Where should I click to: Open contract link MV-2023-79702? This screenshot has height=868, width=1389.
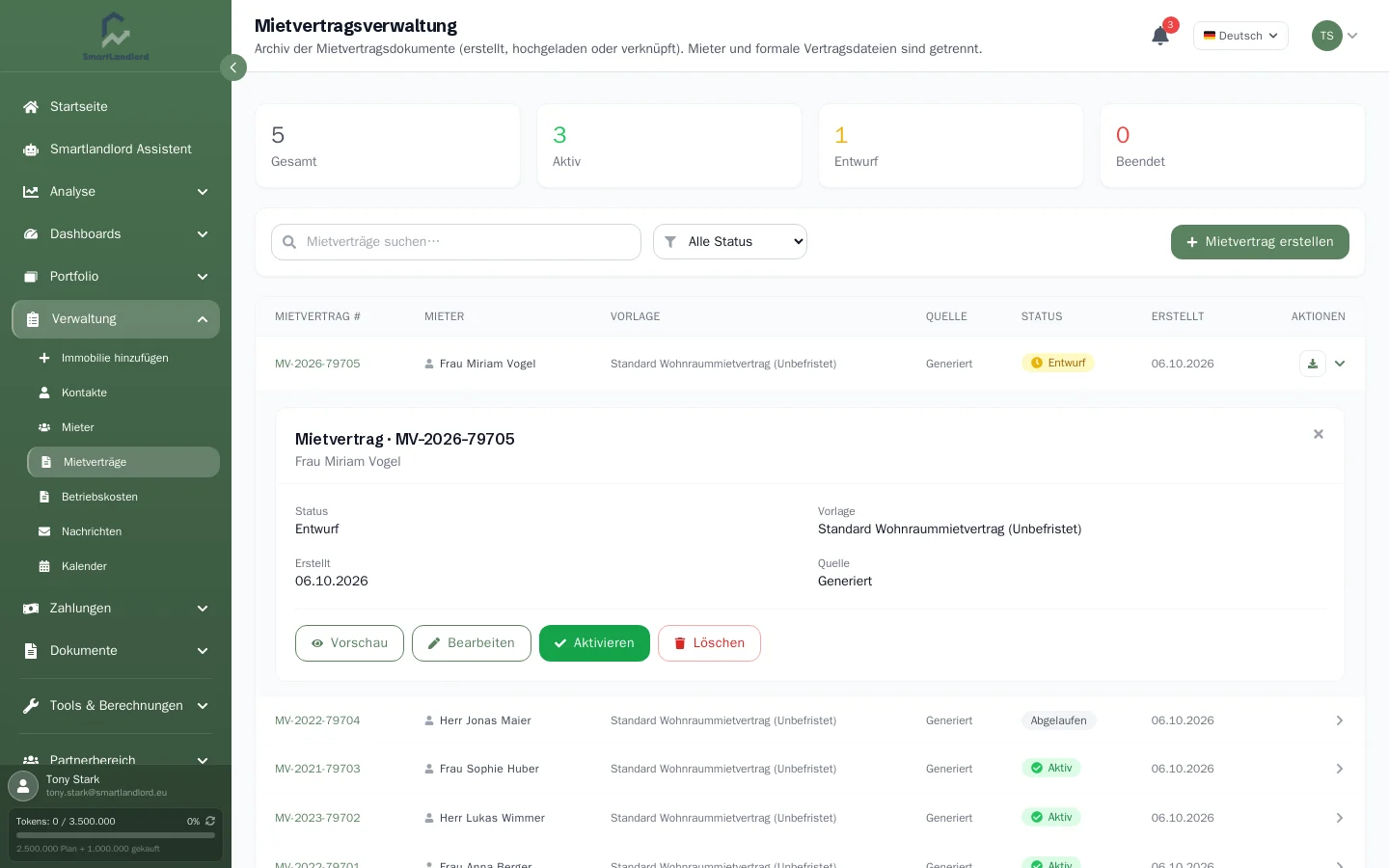(x=317, y=818)
